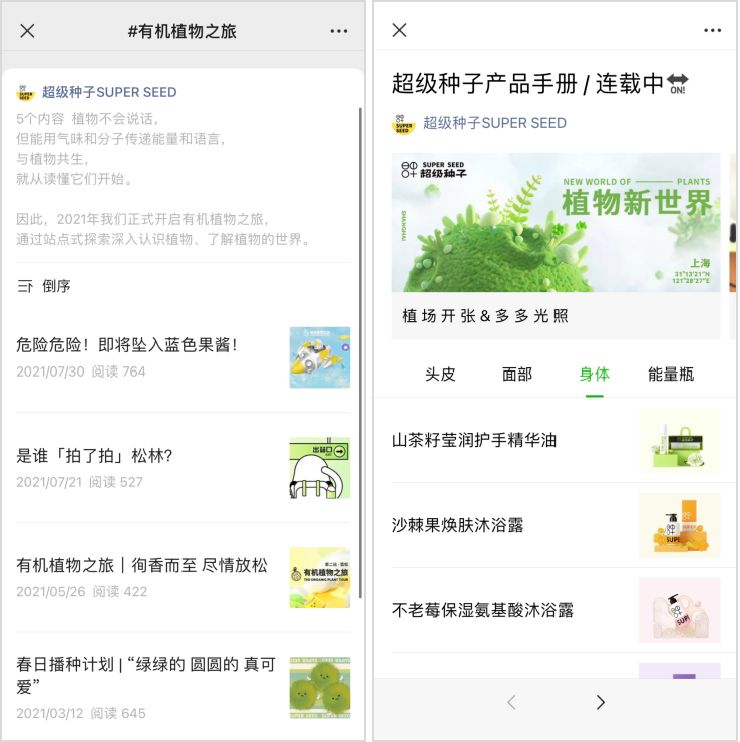Screen dimensions: 740x742
Task: Click the green hand oil product thumbnail
Action: click(x=679, y=441)
